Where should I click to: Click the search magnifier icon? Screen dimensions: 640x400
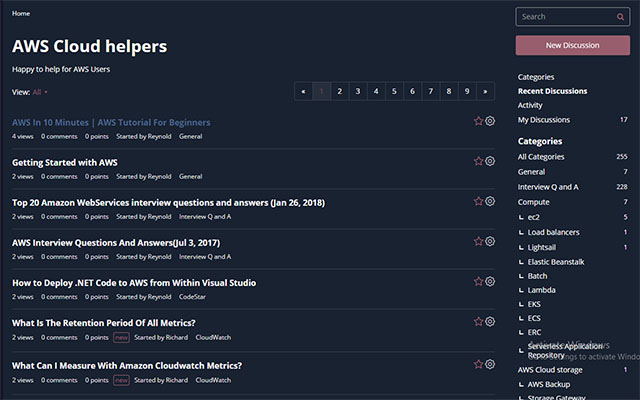[620, 17]
